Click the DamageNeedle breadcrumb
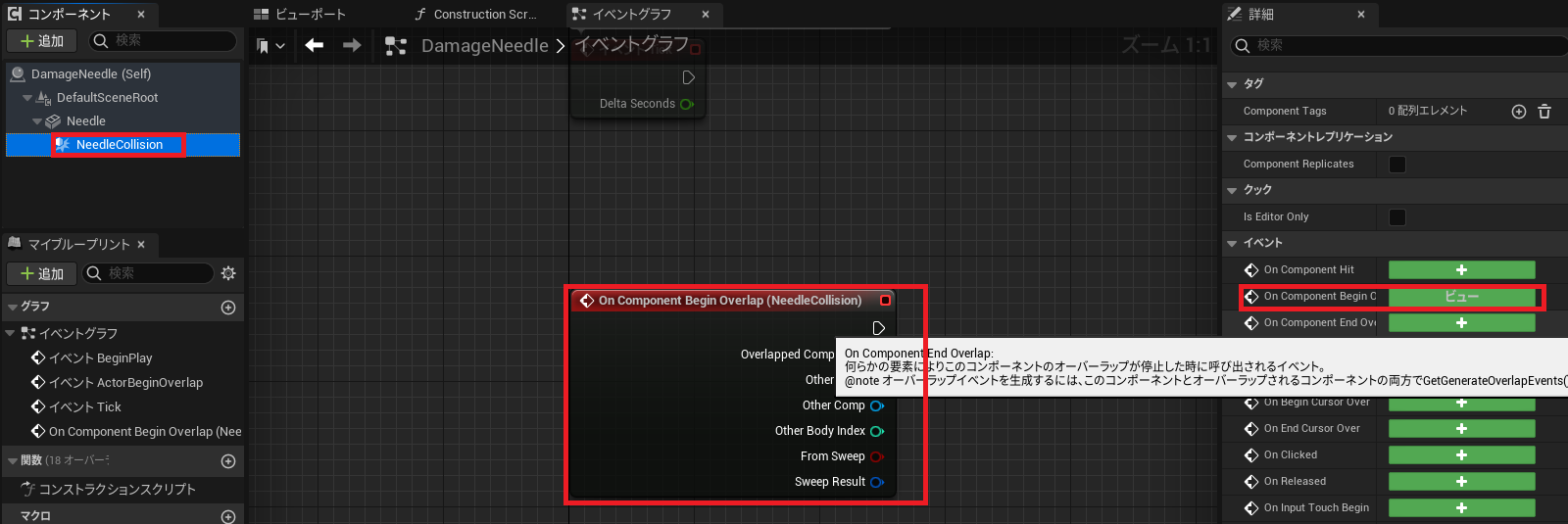The width and height of the screenshot is (1568, 524). [485, 46]
